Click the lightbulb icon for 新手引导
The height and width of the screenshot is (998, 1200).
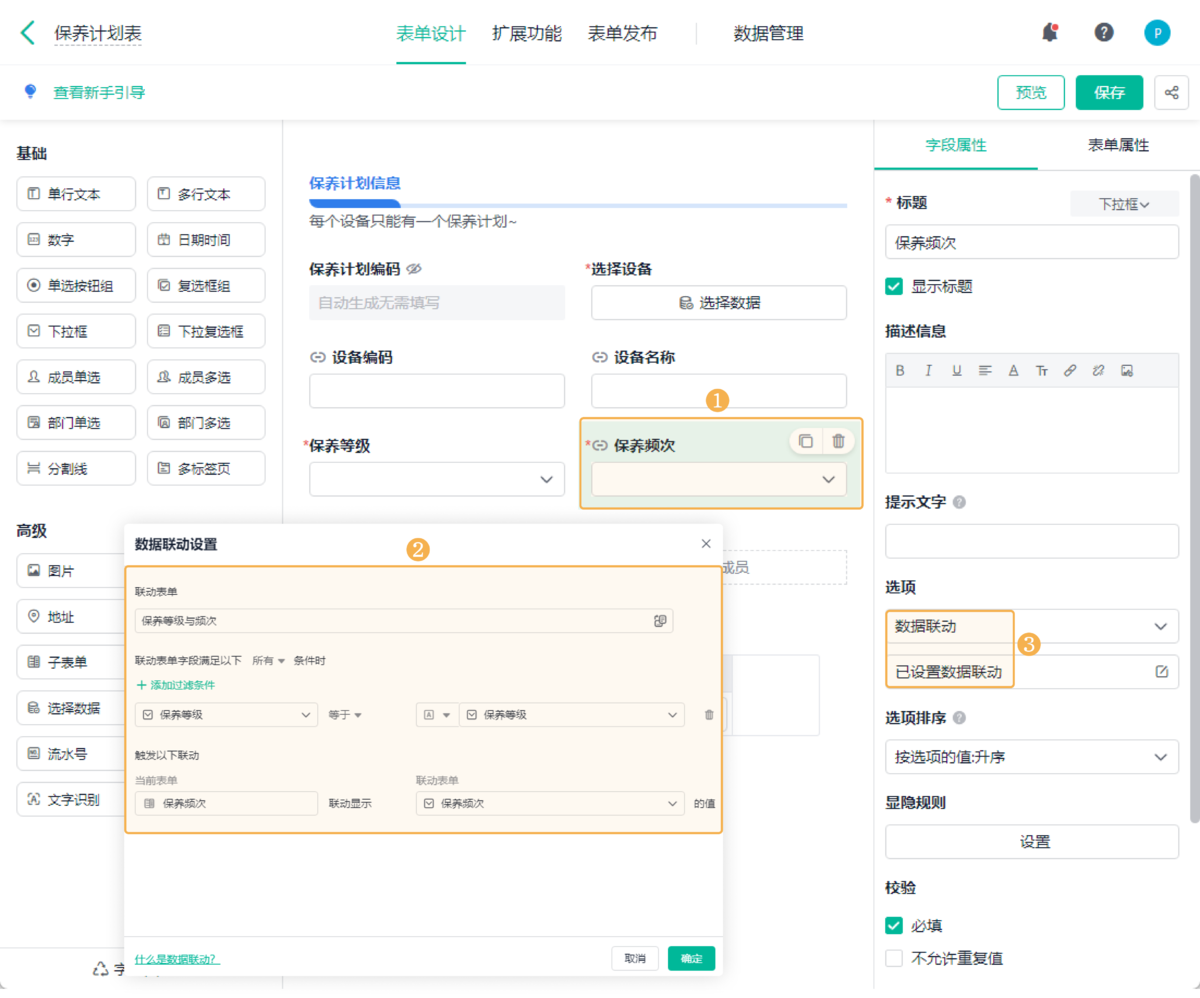click(x=30, y=92)
